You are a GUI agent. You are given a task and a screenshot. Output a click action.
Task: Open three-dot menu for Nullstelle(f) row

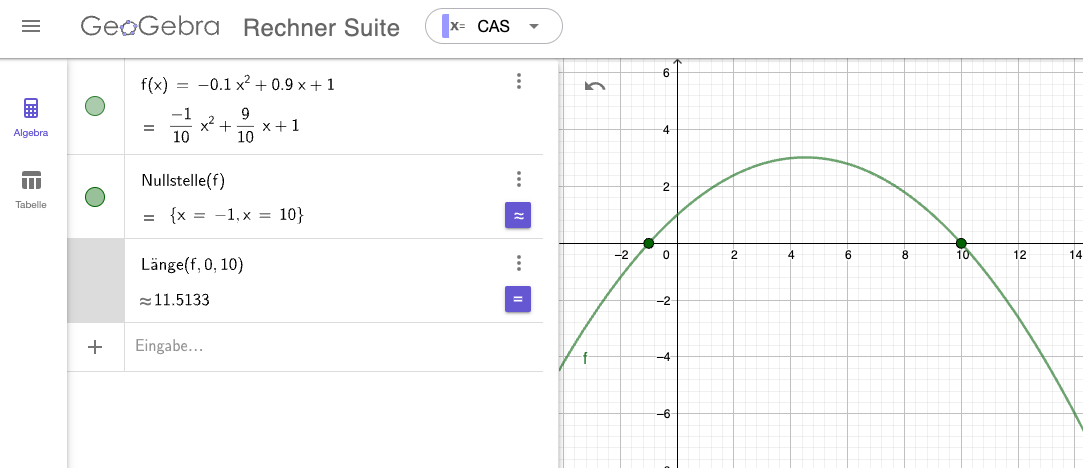point(519,179)
